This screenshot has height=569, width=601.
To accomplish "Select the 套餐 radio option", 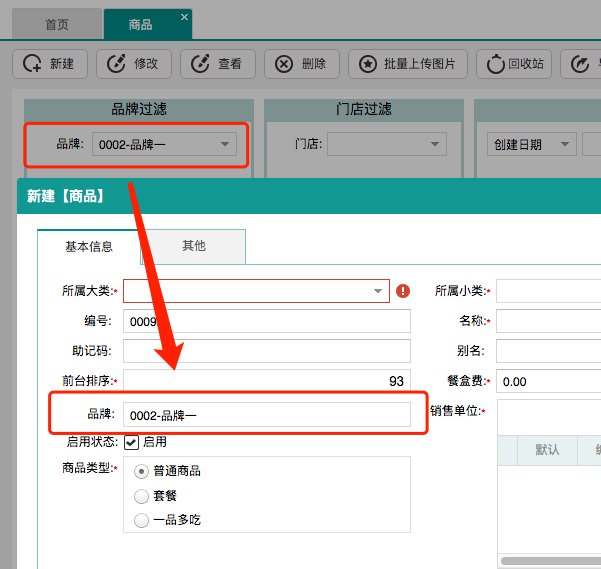I will (x=141, y=495).
